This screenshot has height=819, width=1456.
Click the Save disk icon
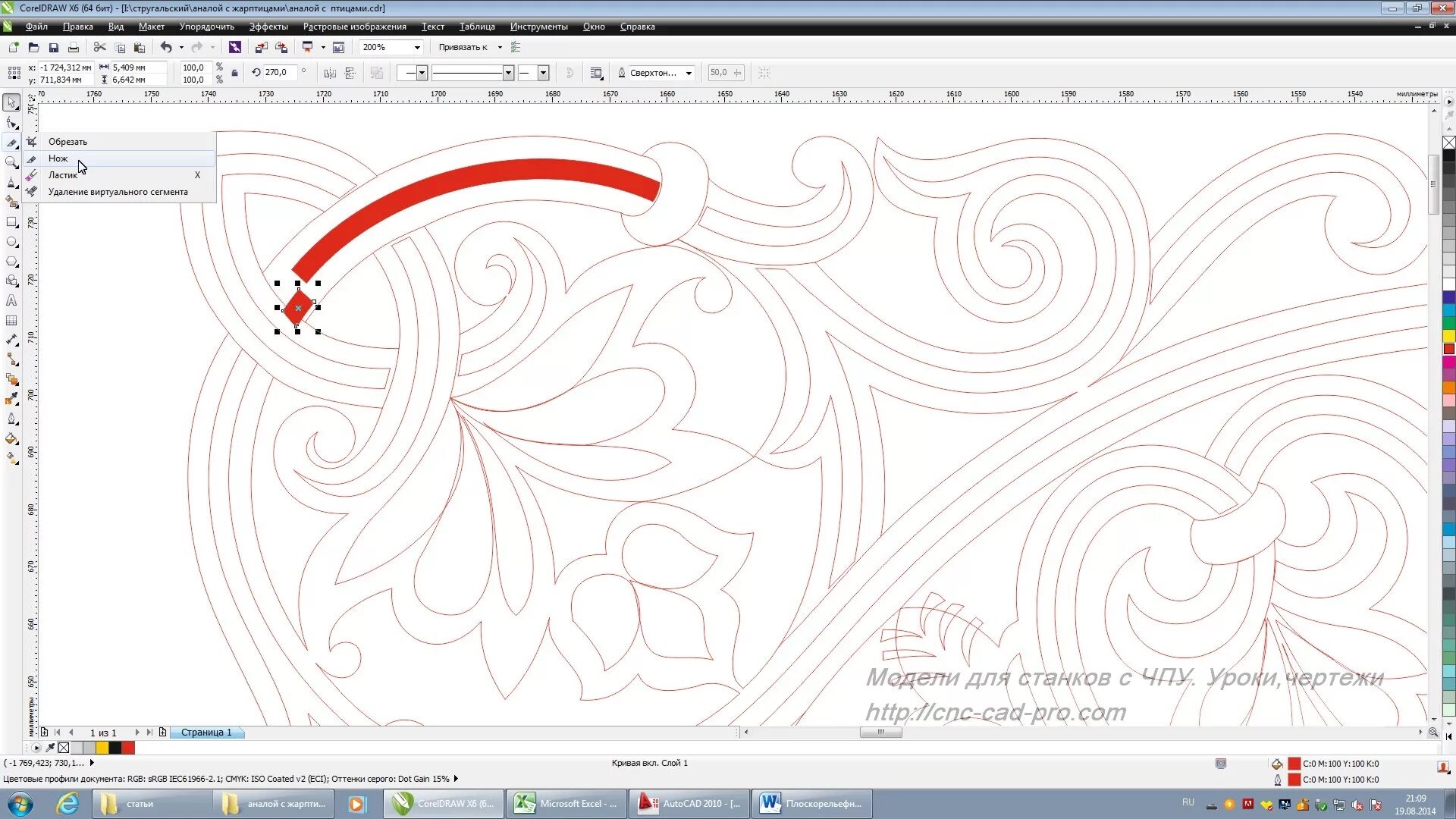point(53,48)
